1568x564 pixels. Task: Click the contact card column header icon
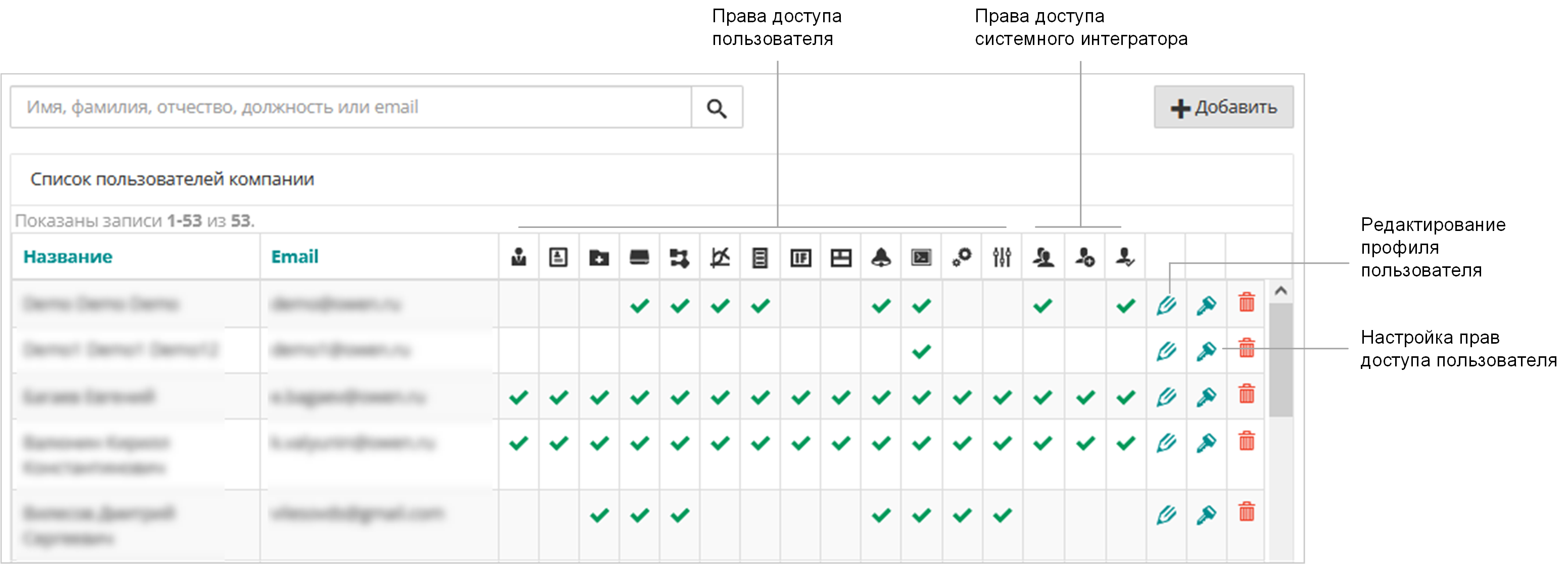click(x=558, y=258)
